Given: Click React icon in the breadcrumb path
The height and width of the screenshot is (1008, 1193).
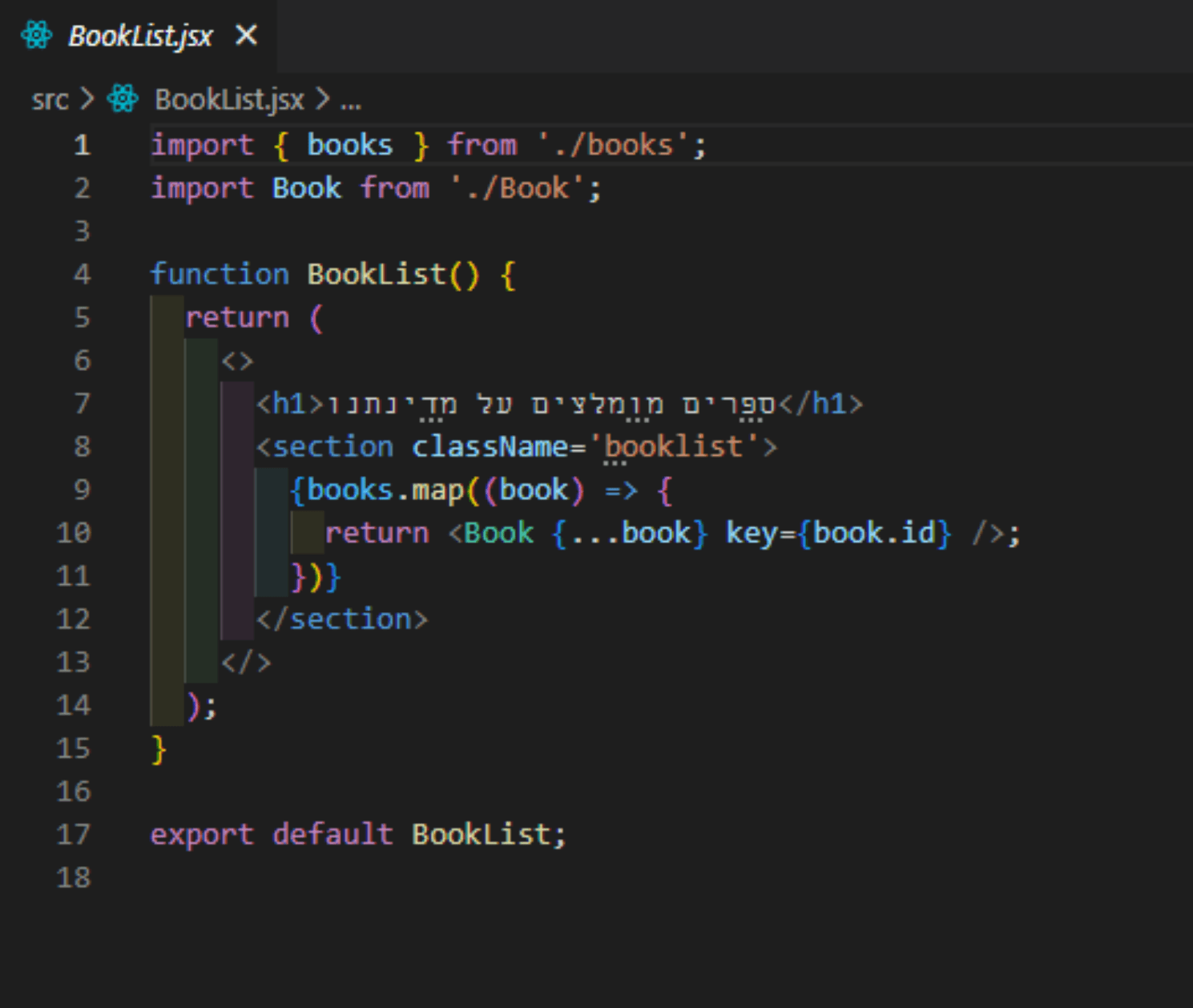Looking at the screenshot, I should pyautogui.click(x=123, y=99).
